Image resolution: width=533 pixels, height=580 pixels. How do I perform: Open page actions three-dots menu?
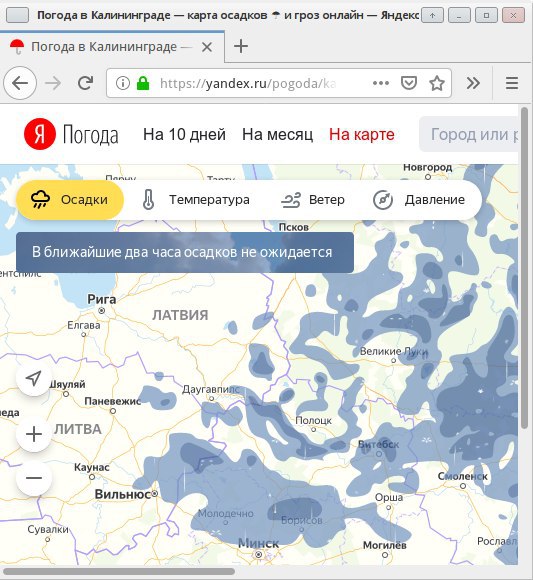[381, 83]
